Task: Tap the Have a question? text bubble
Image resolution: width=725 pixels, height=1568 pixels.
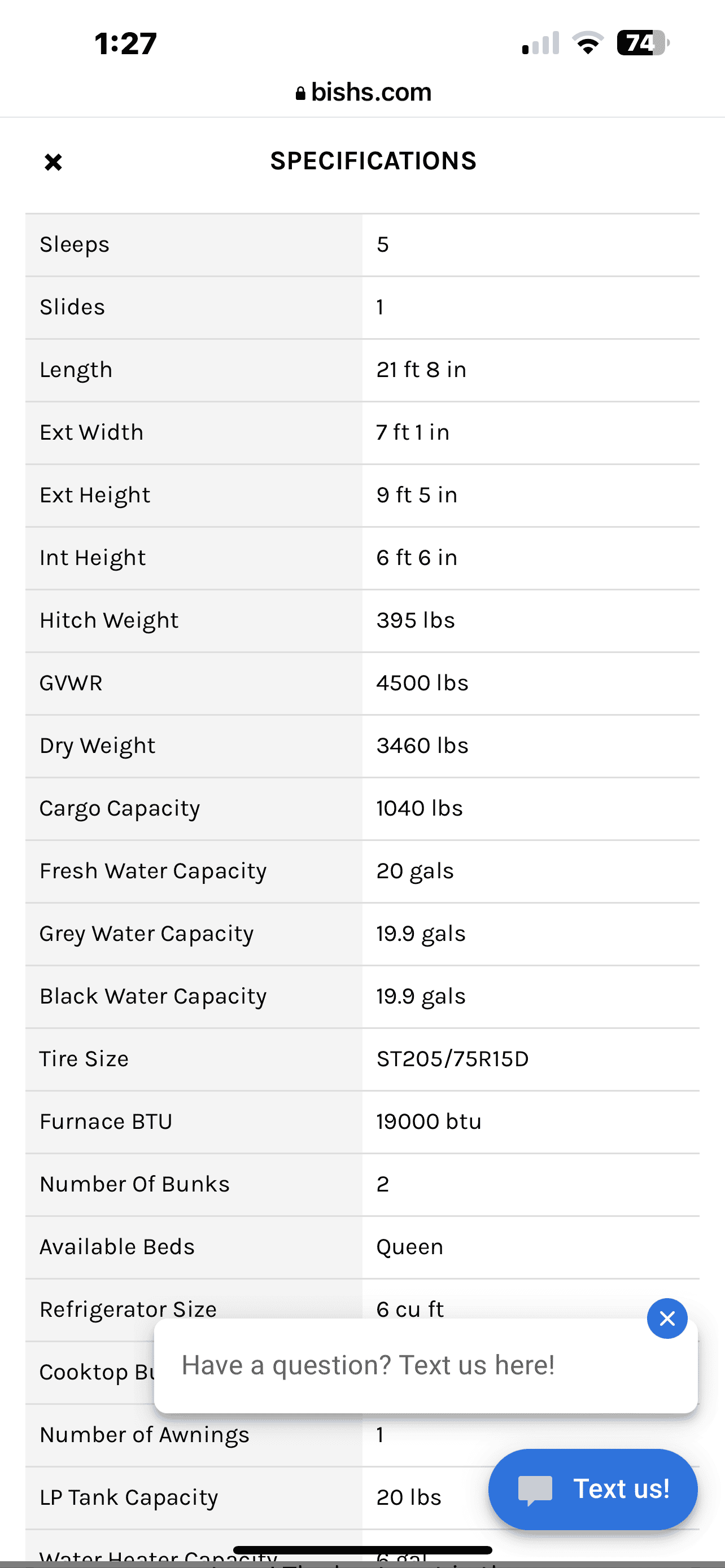Action: tap(426, 1365)
